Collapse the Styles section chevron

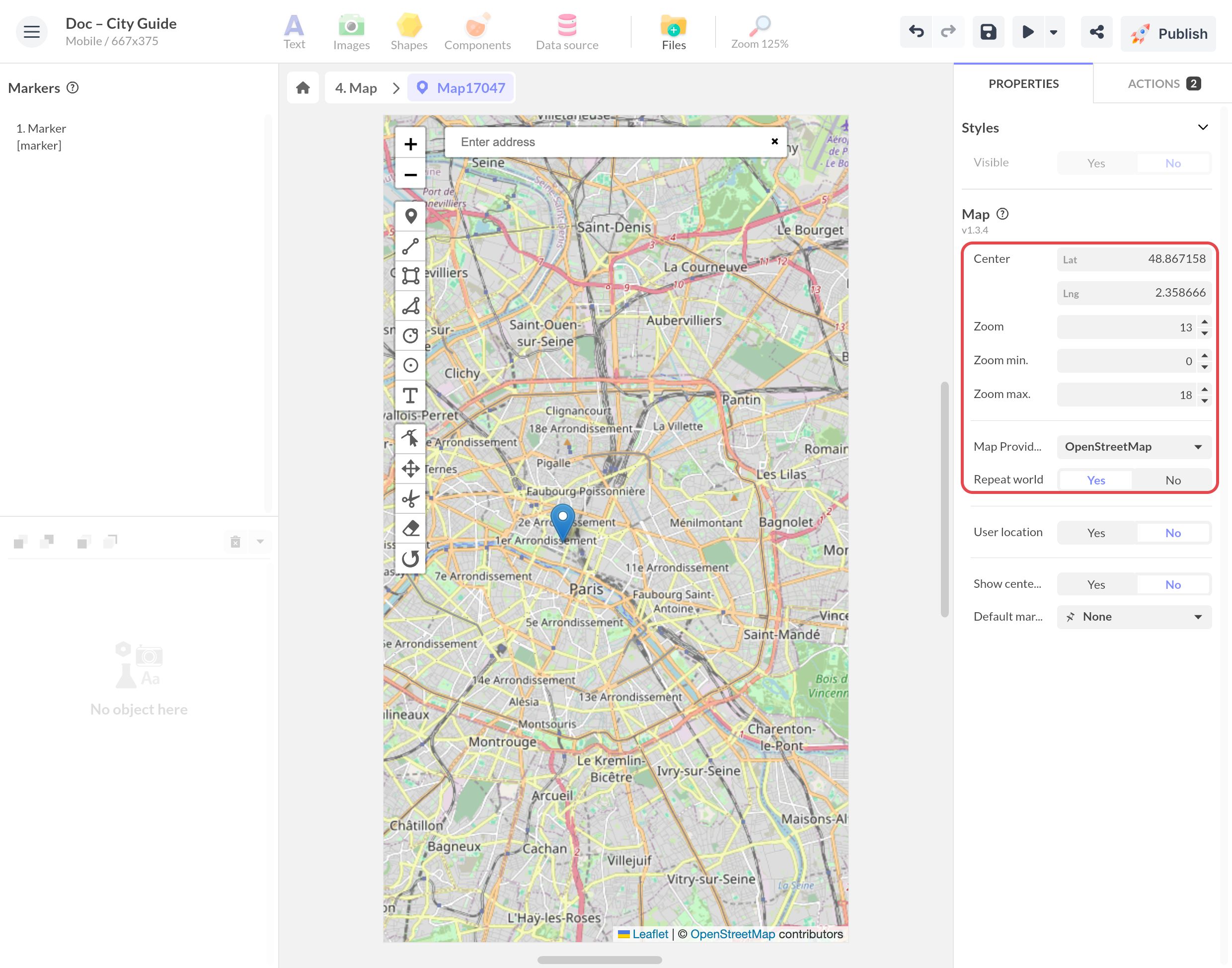[x=1203, y=127]
